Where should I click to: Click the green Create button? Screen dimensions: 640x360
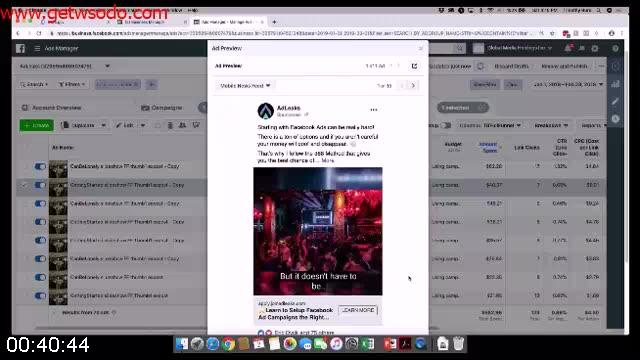[36, 125]
